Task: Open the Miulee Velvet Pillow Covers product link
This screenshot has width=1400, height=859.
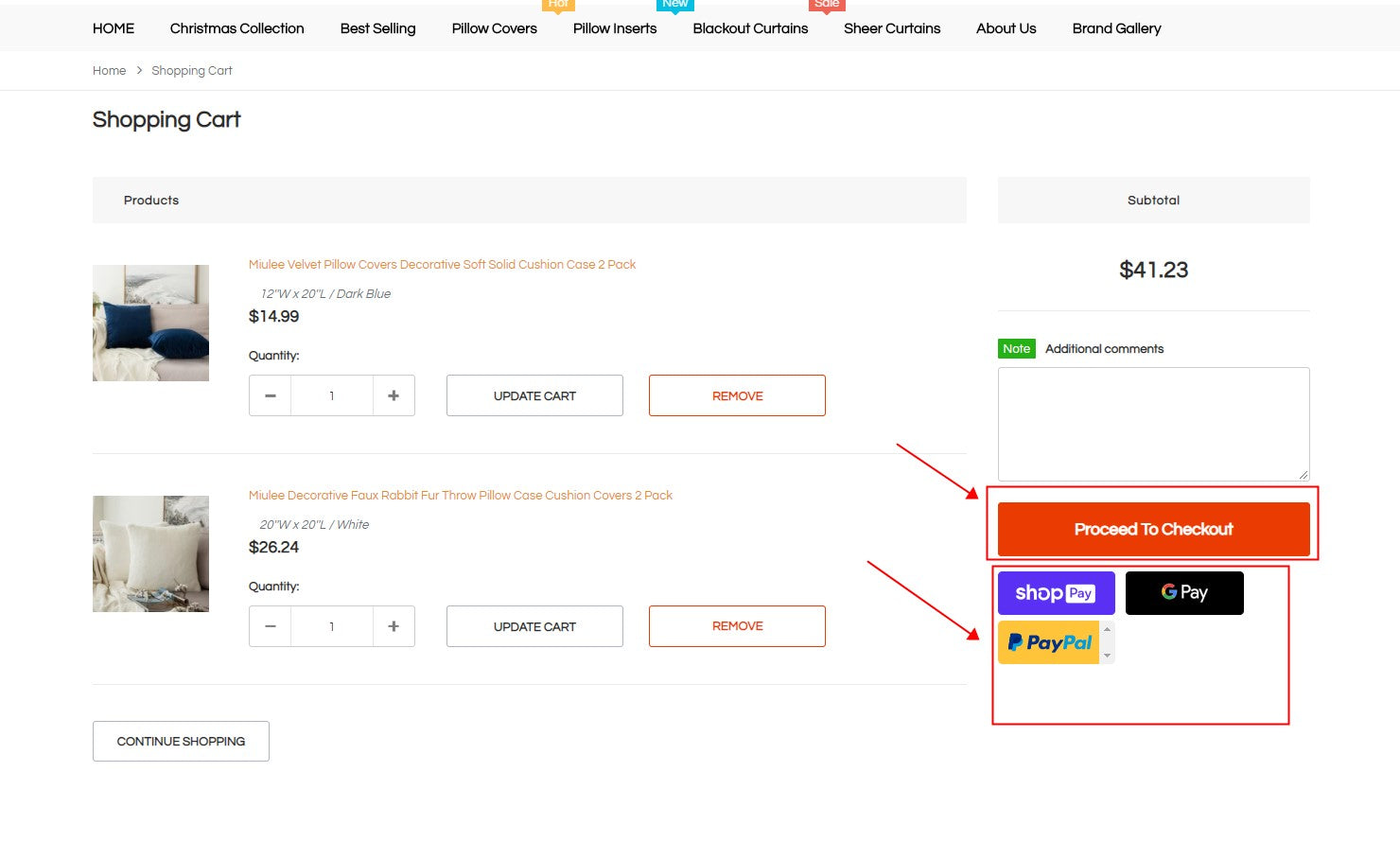Action: pos(442,265)
